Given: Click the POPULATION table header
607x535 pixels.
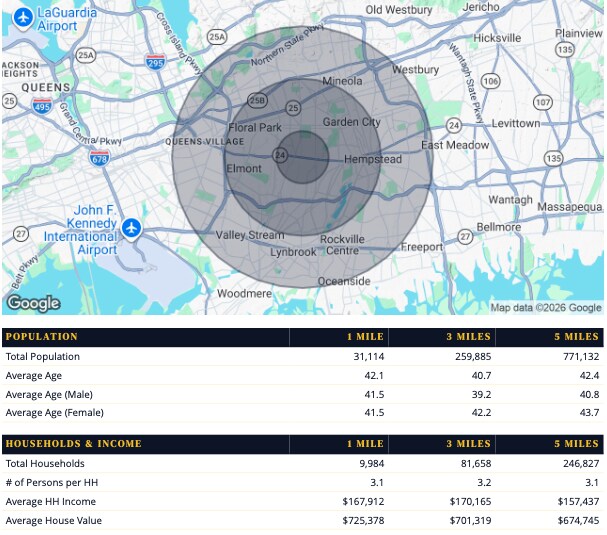Looking at the screenshot, I should [x=42, y=336].
